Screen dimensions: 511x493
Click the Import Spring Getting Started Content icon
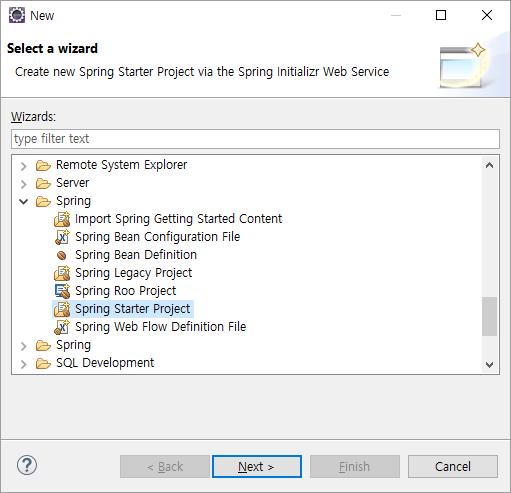click(62, 219)
